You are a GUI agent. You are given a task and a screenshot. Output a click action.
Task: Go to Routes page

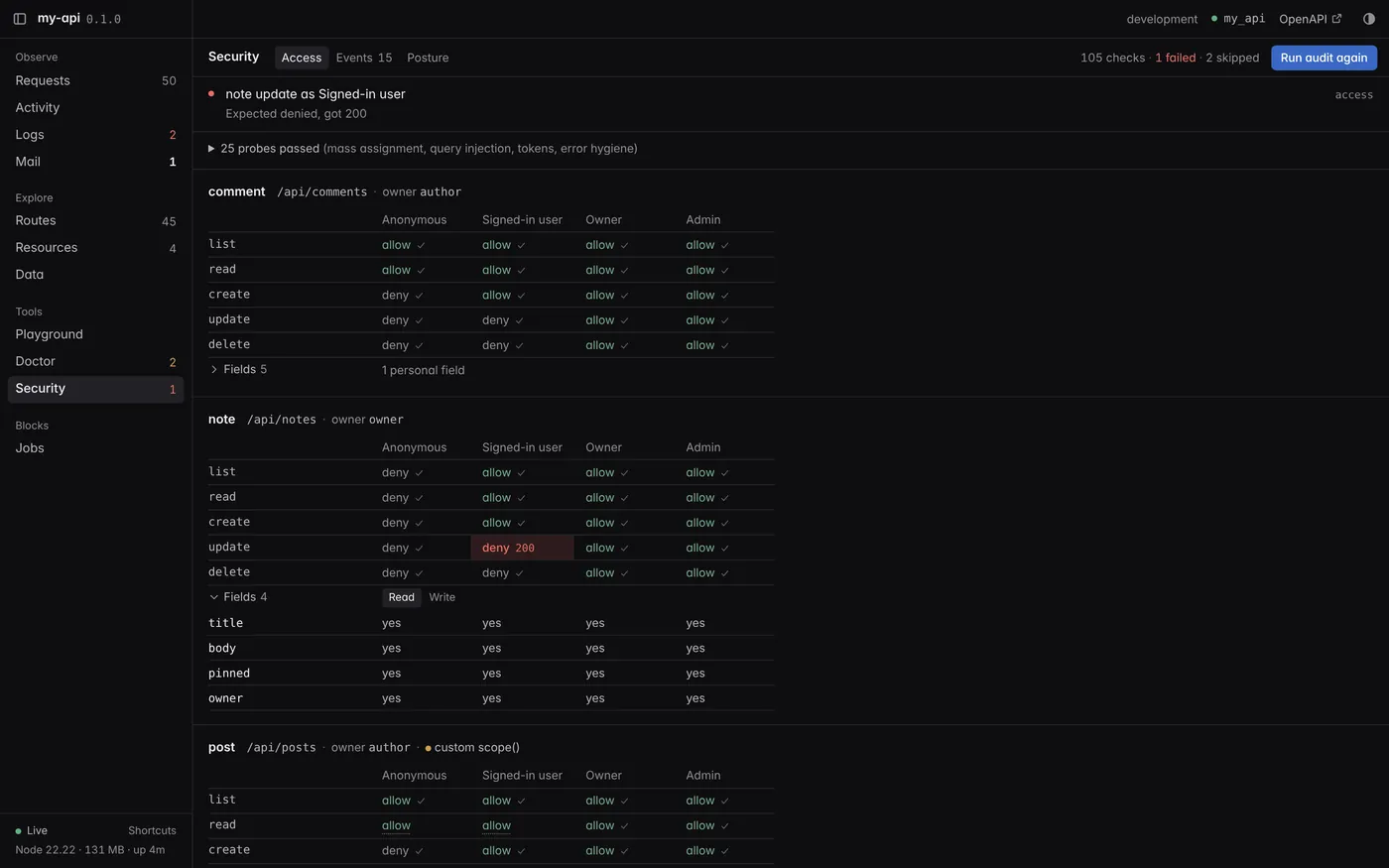[95, 220]
